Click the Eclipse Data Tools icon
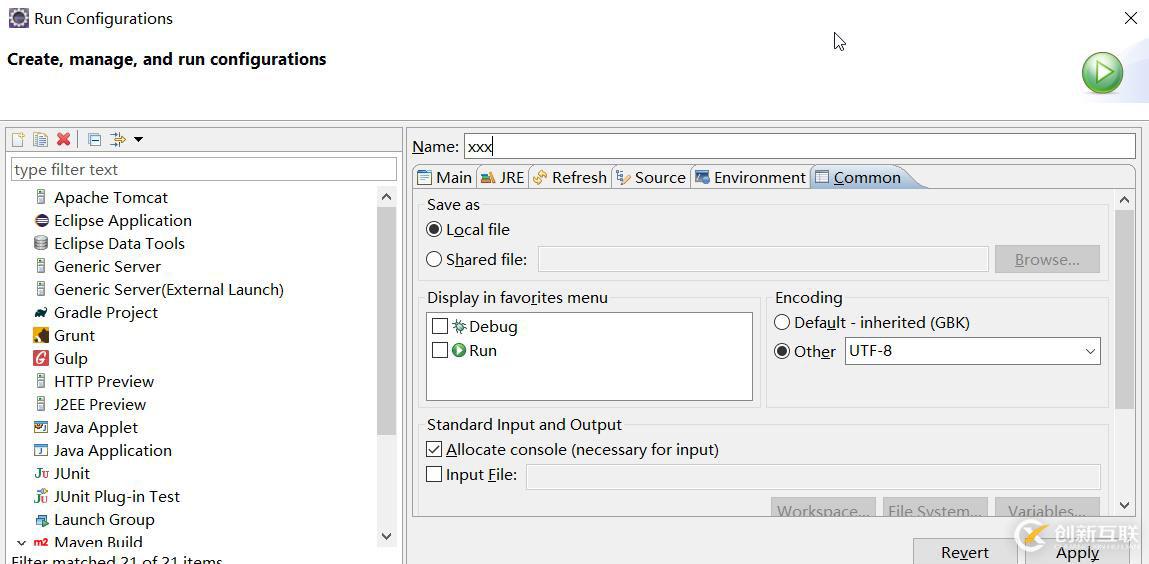Viewport: 1149px width, 564px height. pos(41,243)
